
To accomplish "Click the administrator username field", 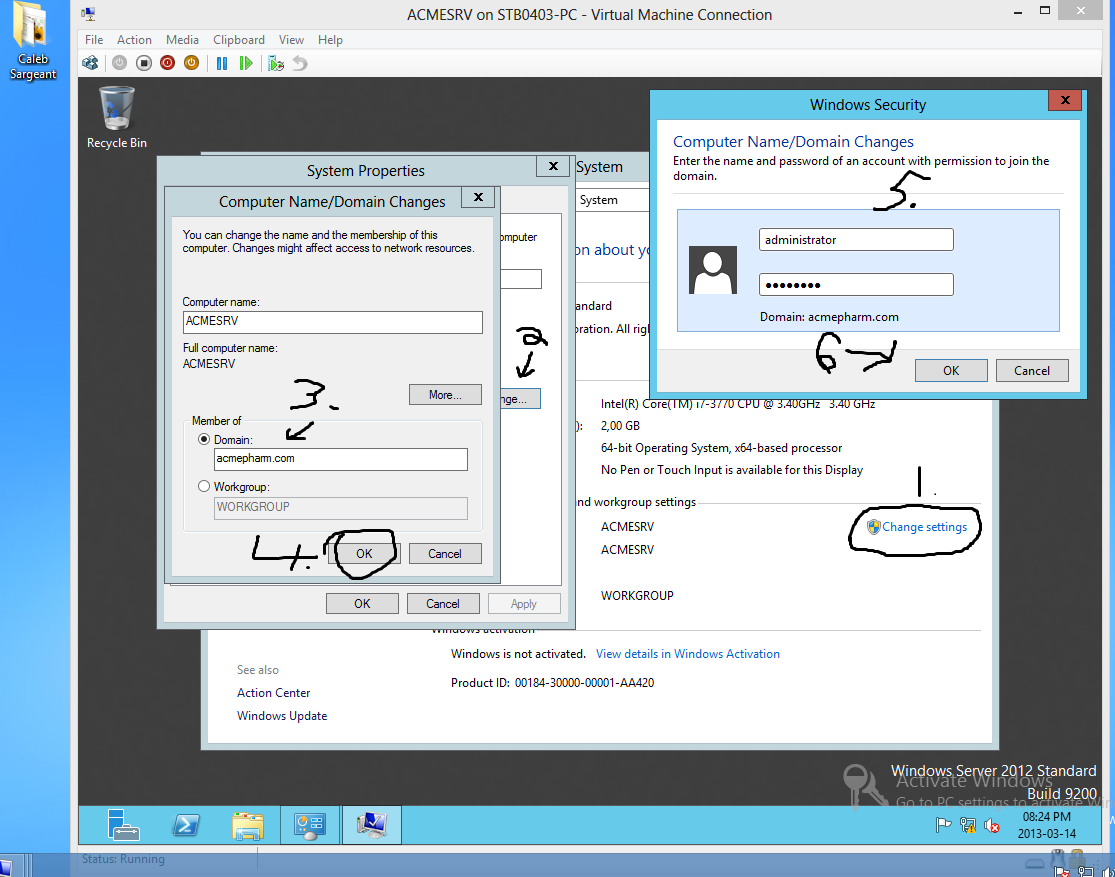I will (856, 240).
